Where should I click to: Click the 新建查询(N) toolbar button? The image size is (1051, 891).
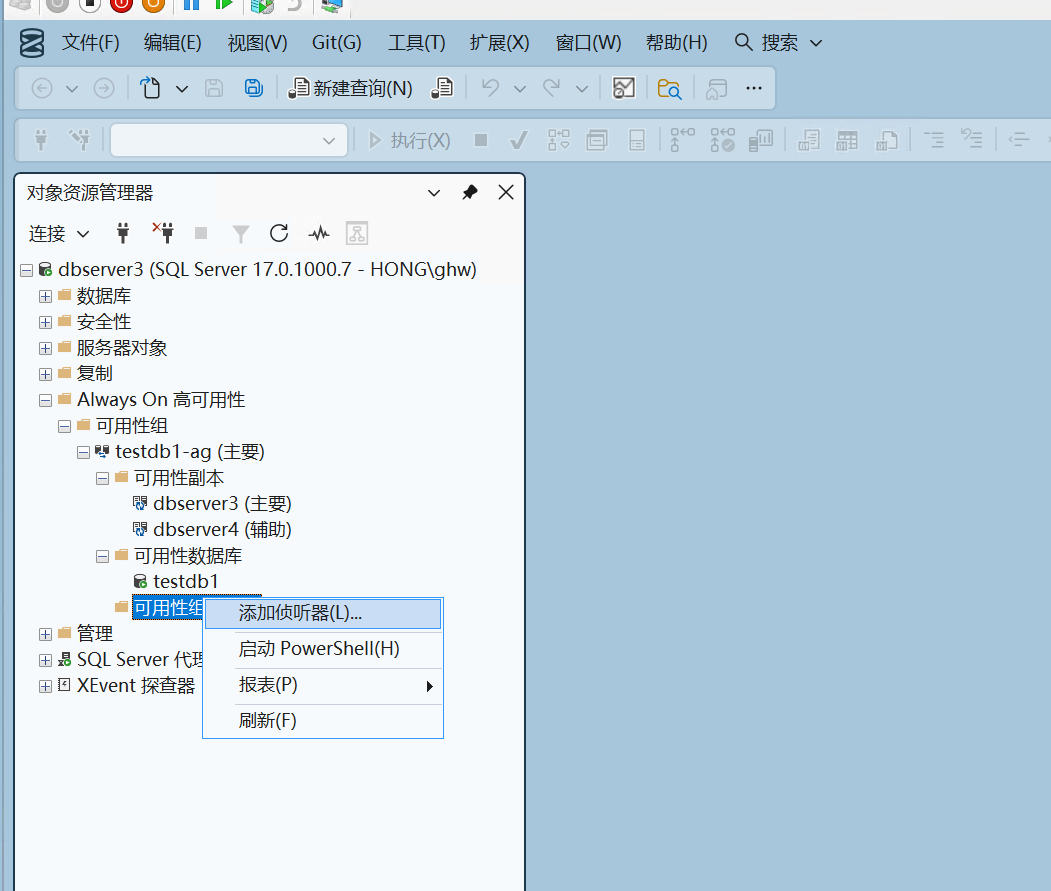tap(351, 88)
